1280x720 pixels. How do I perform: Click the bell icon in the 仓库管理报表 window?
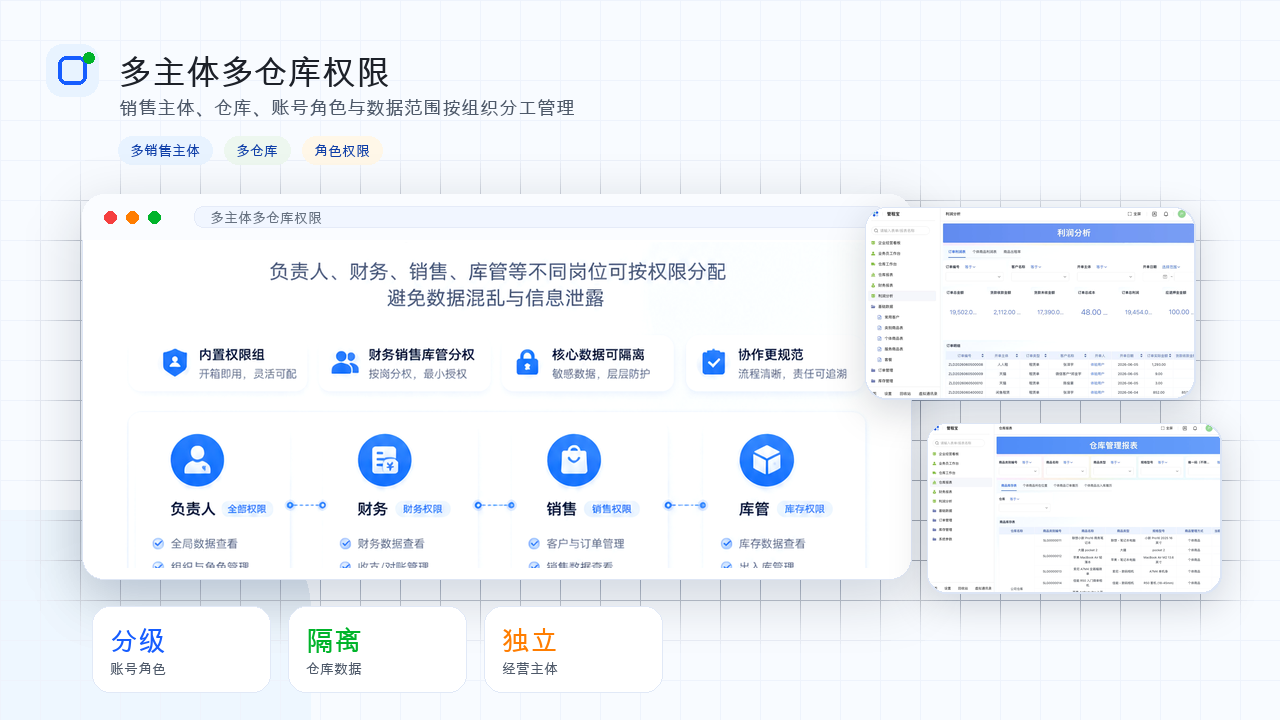[x=1195, y=428]
